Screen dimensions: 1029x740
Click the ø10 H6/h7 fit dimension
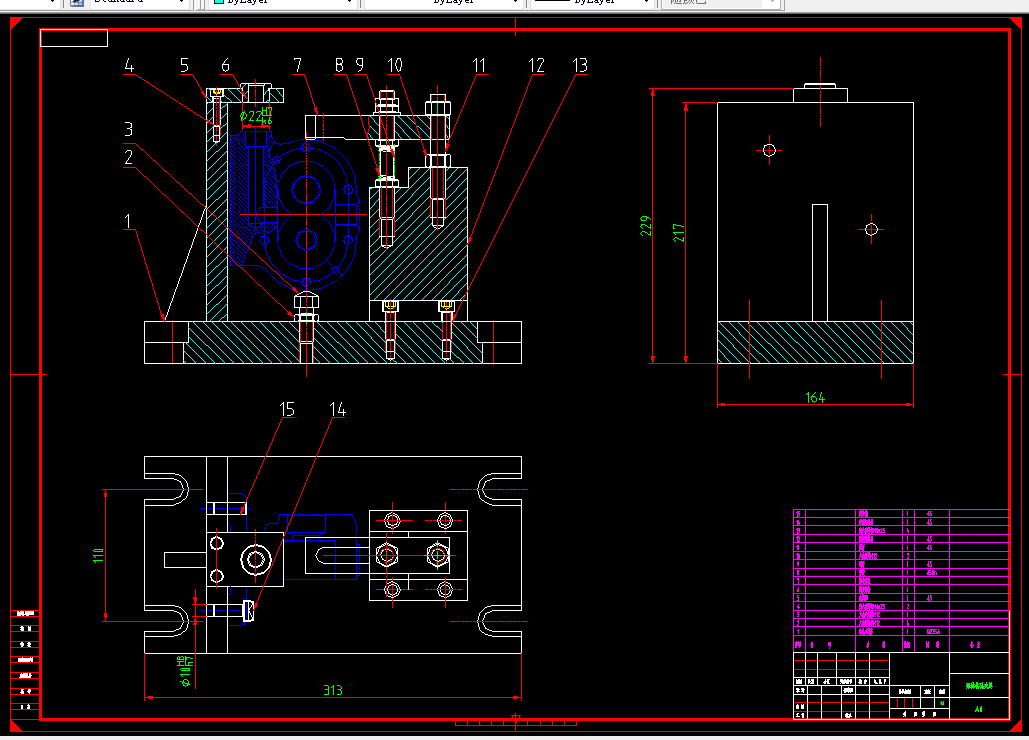(186, 670)
